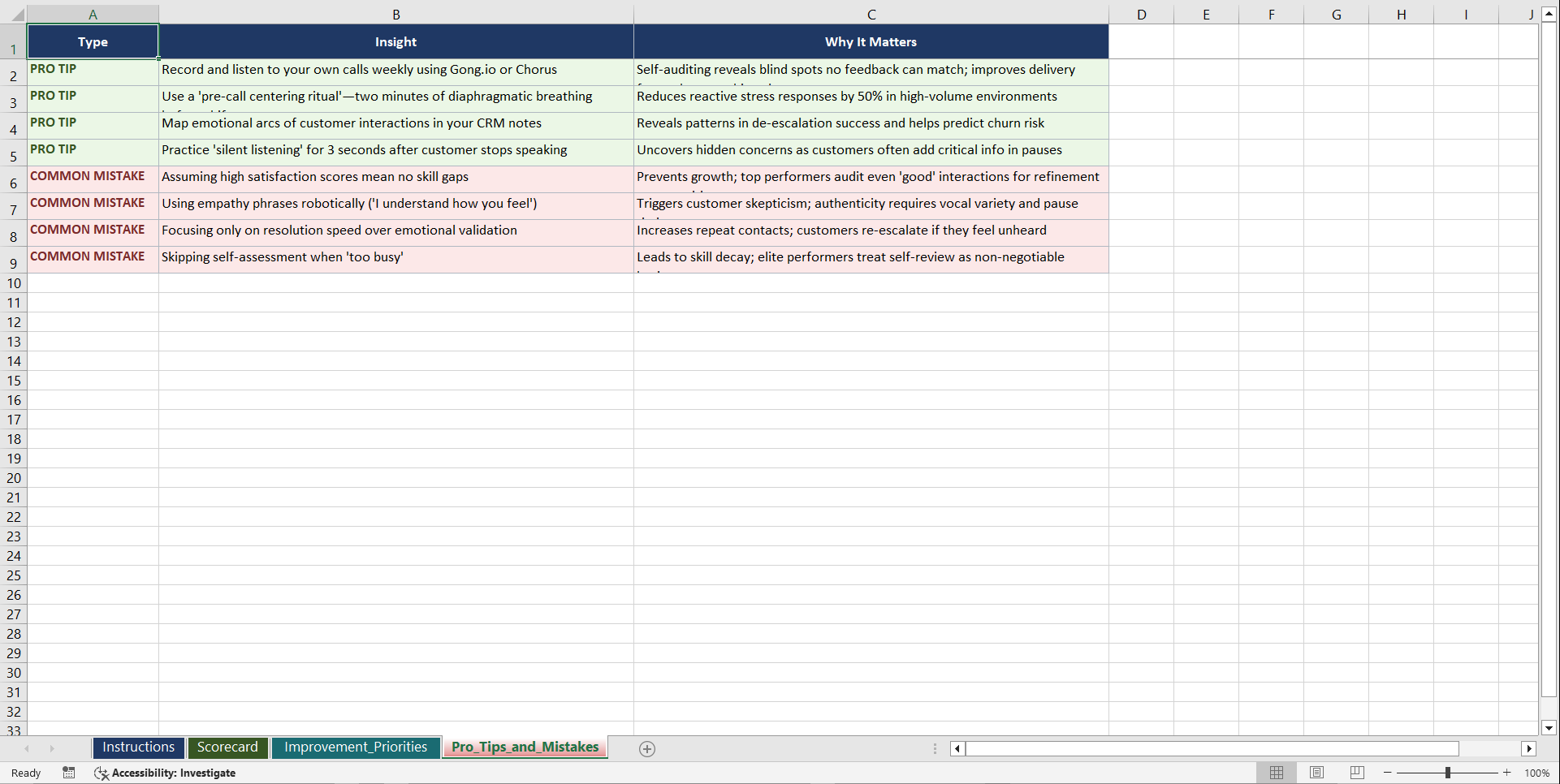
Task: Click the Macro Recording icon in the status bar
Action: coord(69,773)
